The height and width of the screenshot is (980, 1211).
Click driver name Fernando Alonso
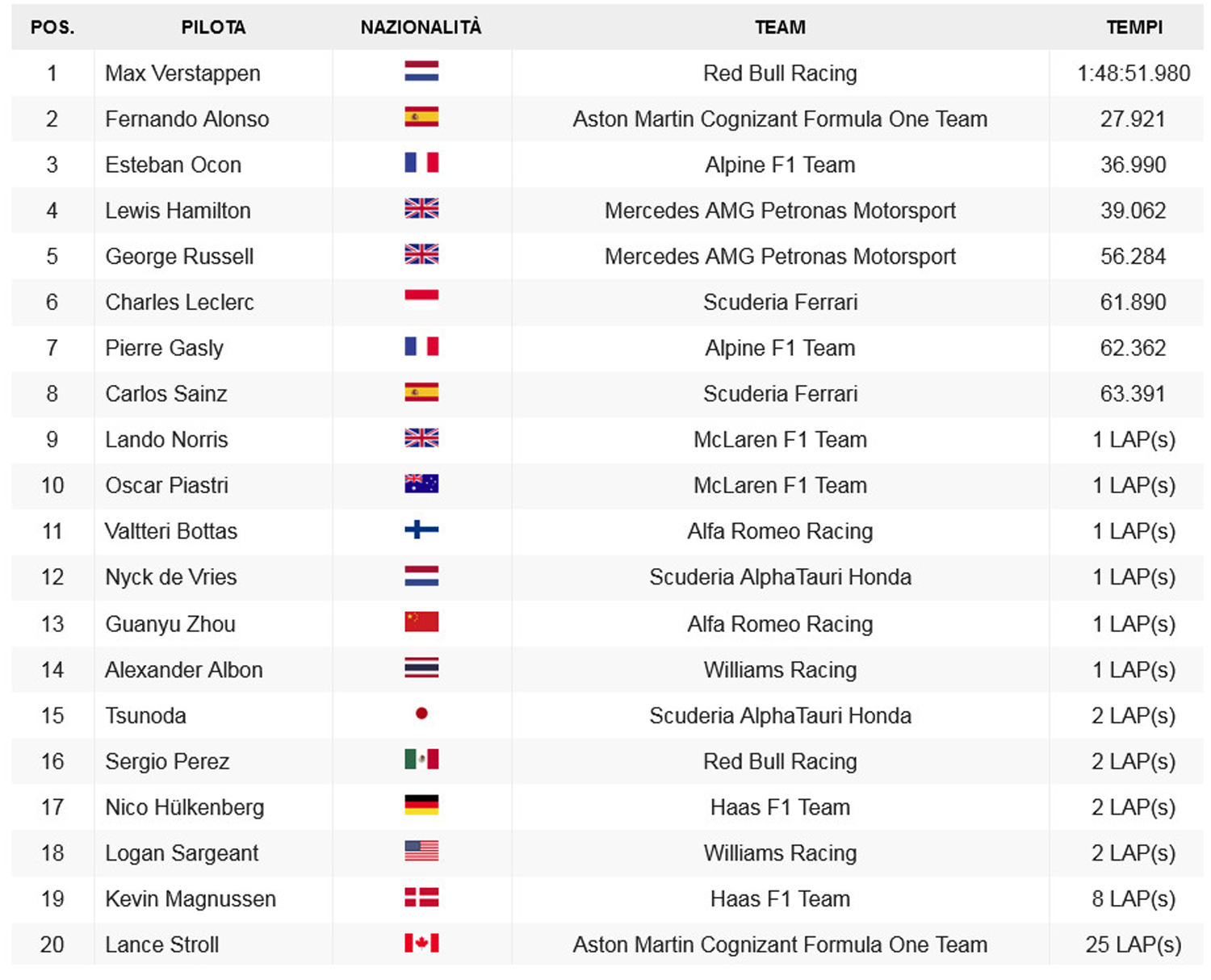pyautogui.click(x=187, y=119)
